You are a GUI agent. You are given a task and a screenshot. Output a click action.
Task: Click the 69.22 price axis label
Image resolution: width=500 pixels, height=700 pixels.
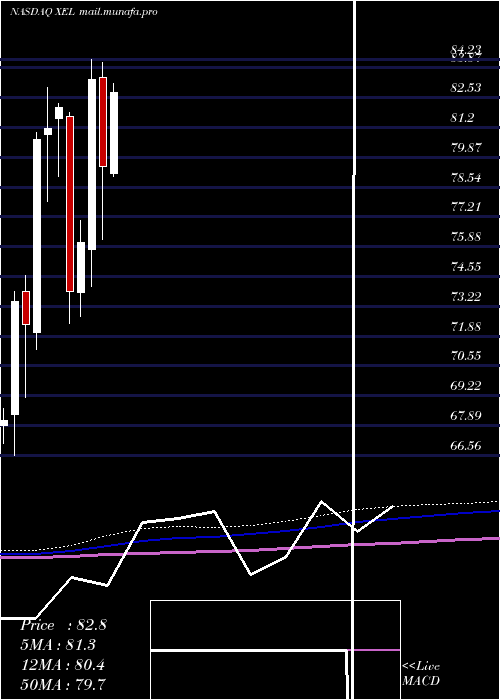(x=466, y=386)
